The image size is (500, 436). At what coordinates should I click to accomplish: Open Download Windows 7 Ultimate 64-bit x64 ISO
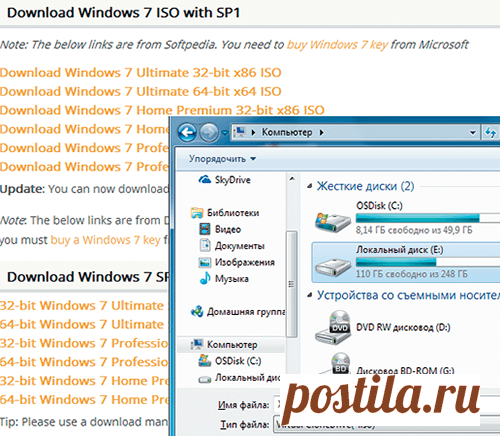141,91
